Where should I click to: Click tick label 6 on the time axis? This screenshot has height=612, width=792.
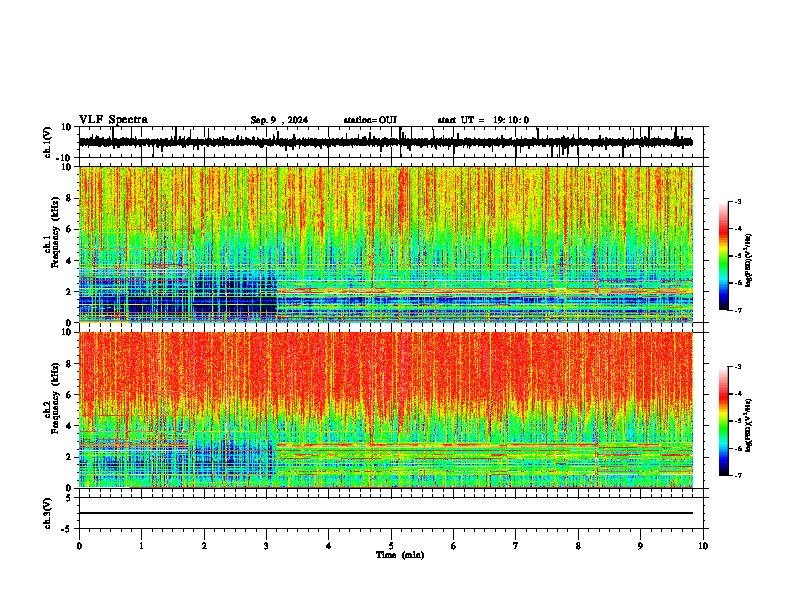(453, 546)
